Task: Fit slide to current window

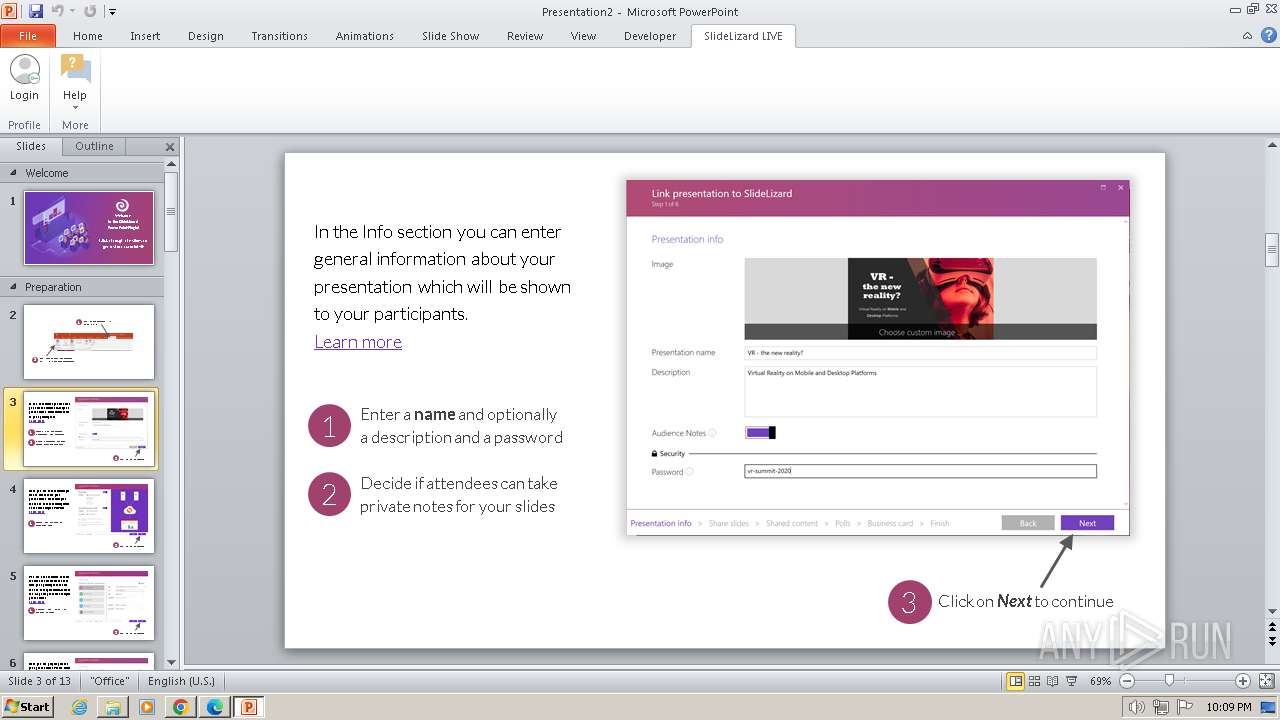Action: (x=1266, y=681)
